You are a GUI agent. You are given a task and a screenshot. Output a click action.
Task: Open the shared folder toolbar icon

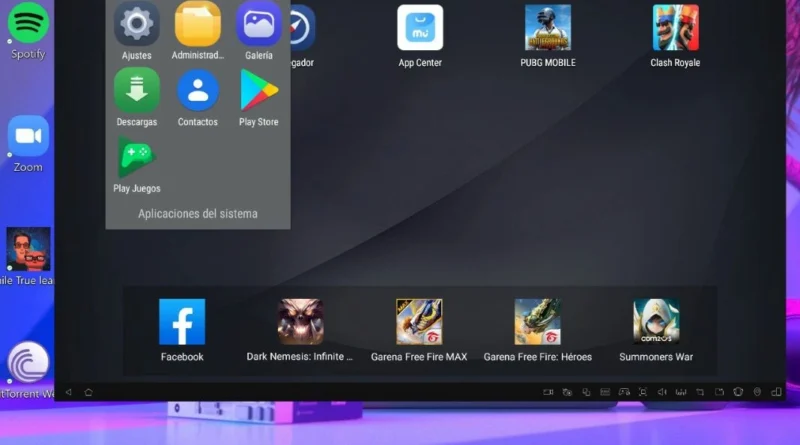coord(719,392)
